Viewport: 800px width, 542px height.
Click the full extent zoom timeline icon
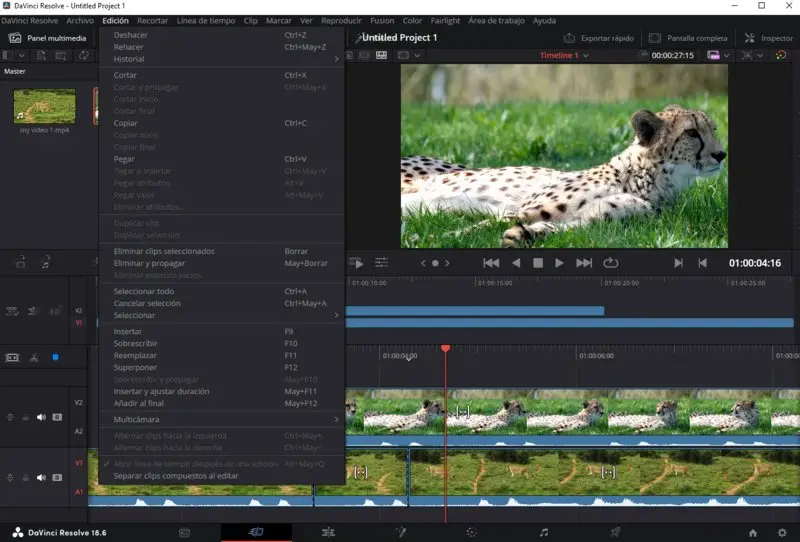tap(12, 357)
